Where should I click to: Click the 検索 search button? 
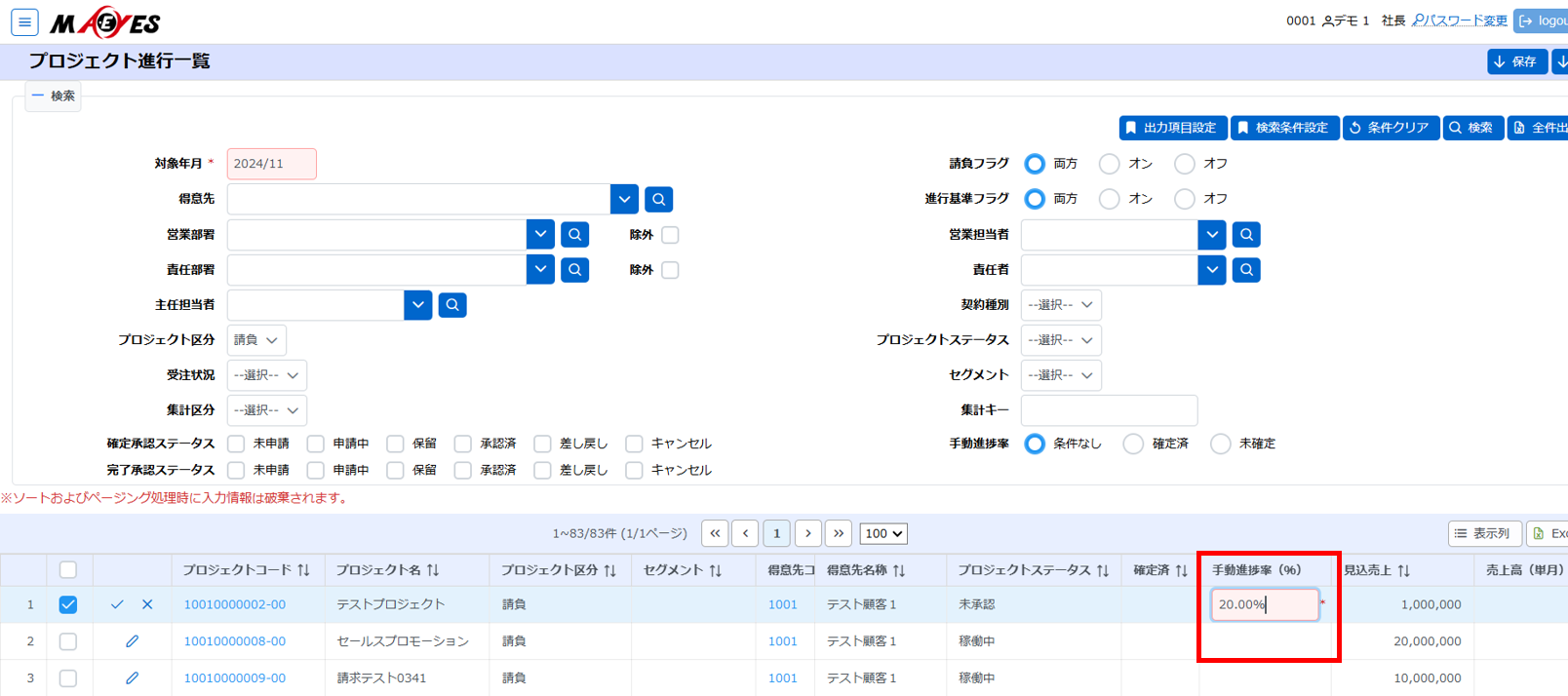pyautogui.click(x=1472, y=128)
